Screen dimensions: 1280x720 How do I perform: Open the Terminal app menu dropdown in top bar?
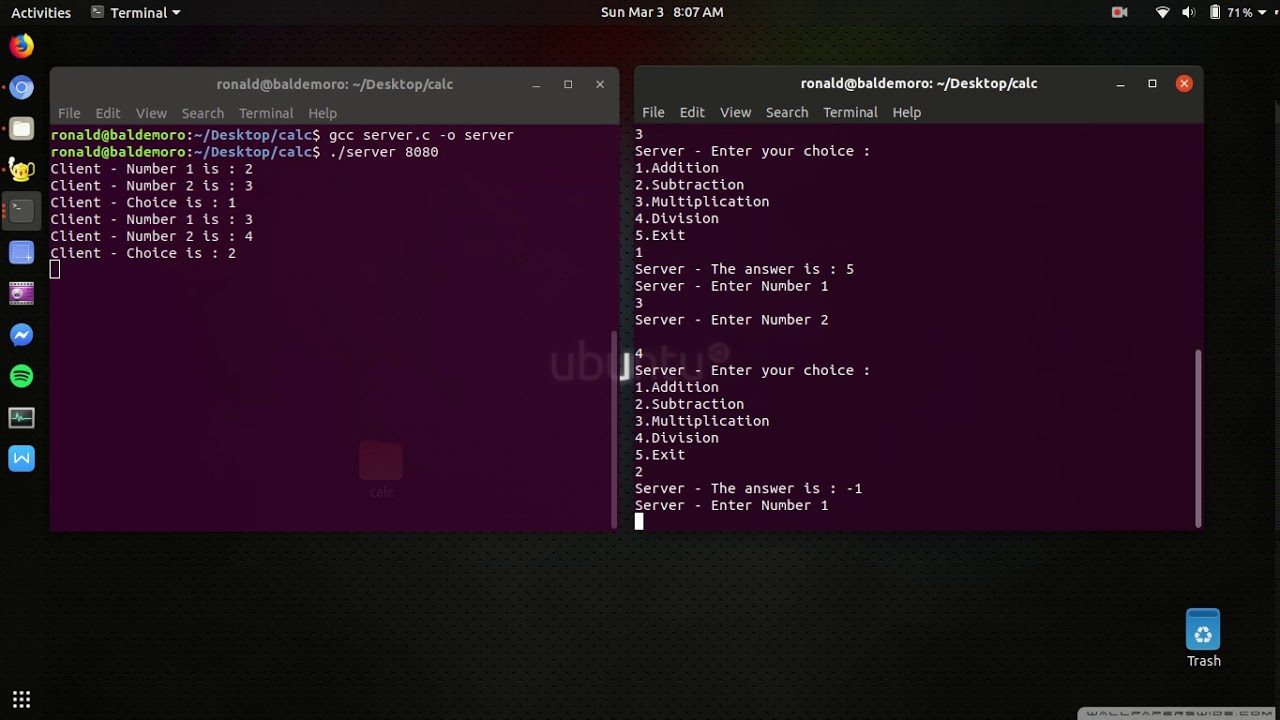(x=135, y=12)
